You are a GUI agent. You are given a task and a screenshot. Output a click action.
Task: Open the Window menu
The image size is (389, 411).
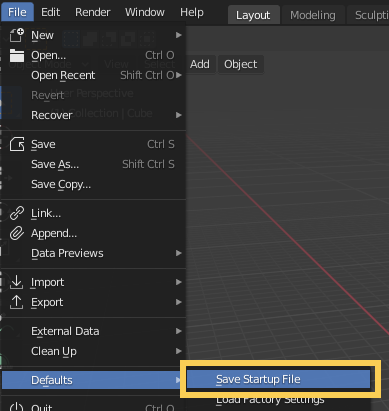(x=145, y=12)
